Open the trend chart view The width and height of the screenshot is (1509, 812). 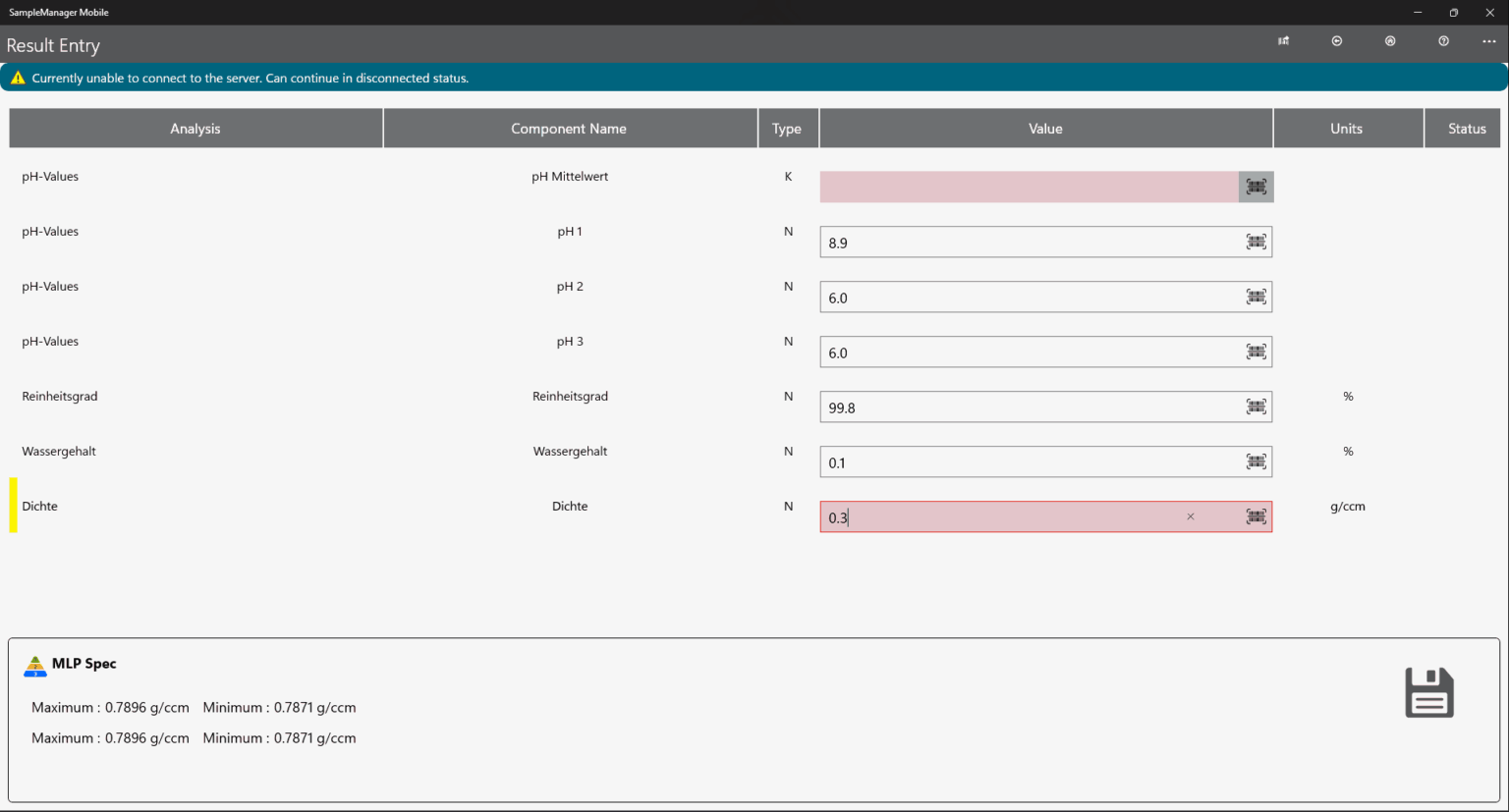click(1283, 41)
